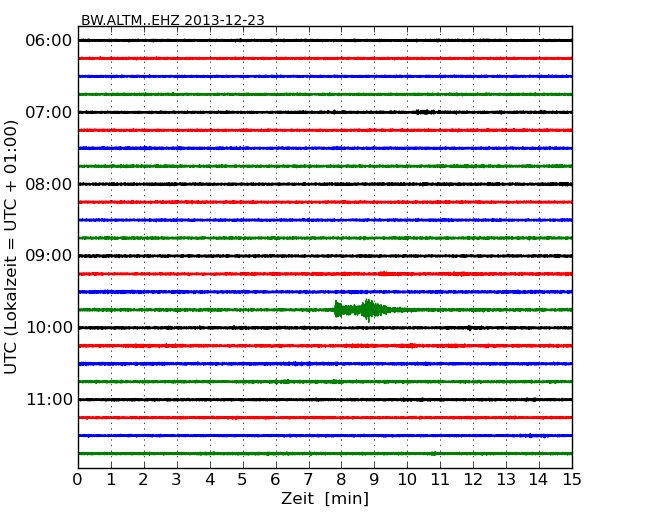Click the plot title BW.ALTM..EHZ 2013-12-23
The height and width of the screenshot is (520, 650).
pos(172,20)
